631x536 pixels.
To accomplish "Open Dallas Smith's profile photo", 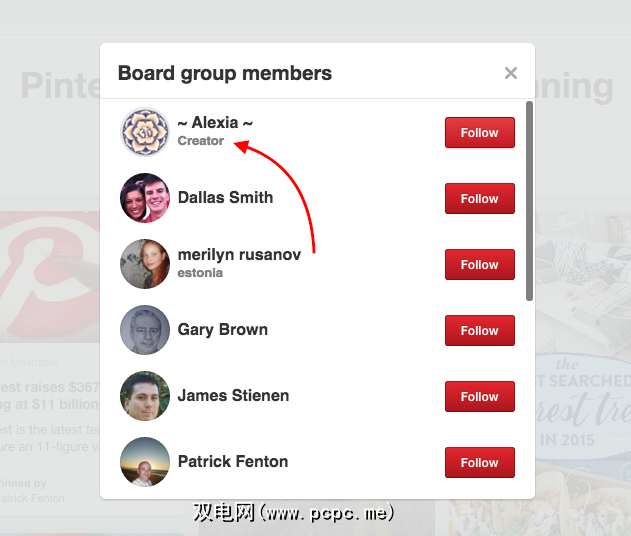I will tap(145, 198).
